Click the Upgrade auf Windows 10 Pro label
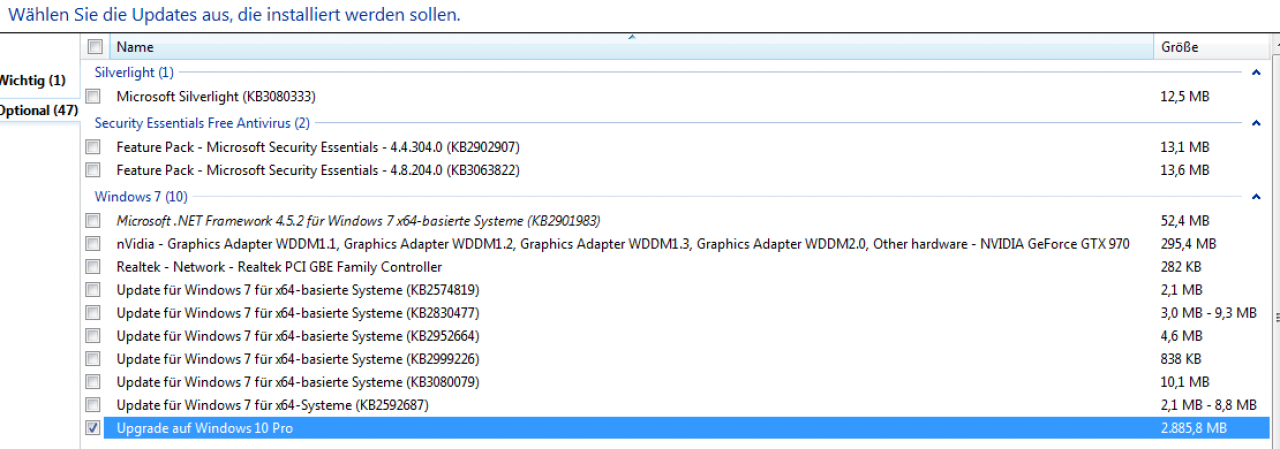Screen dimensions: 1280x449 click(205, 428)
